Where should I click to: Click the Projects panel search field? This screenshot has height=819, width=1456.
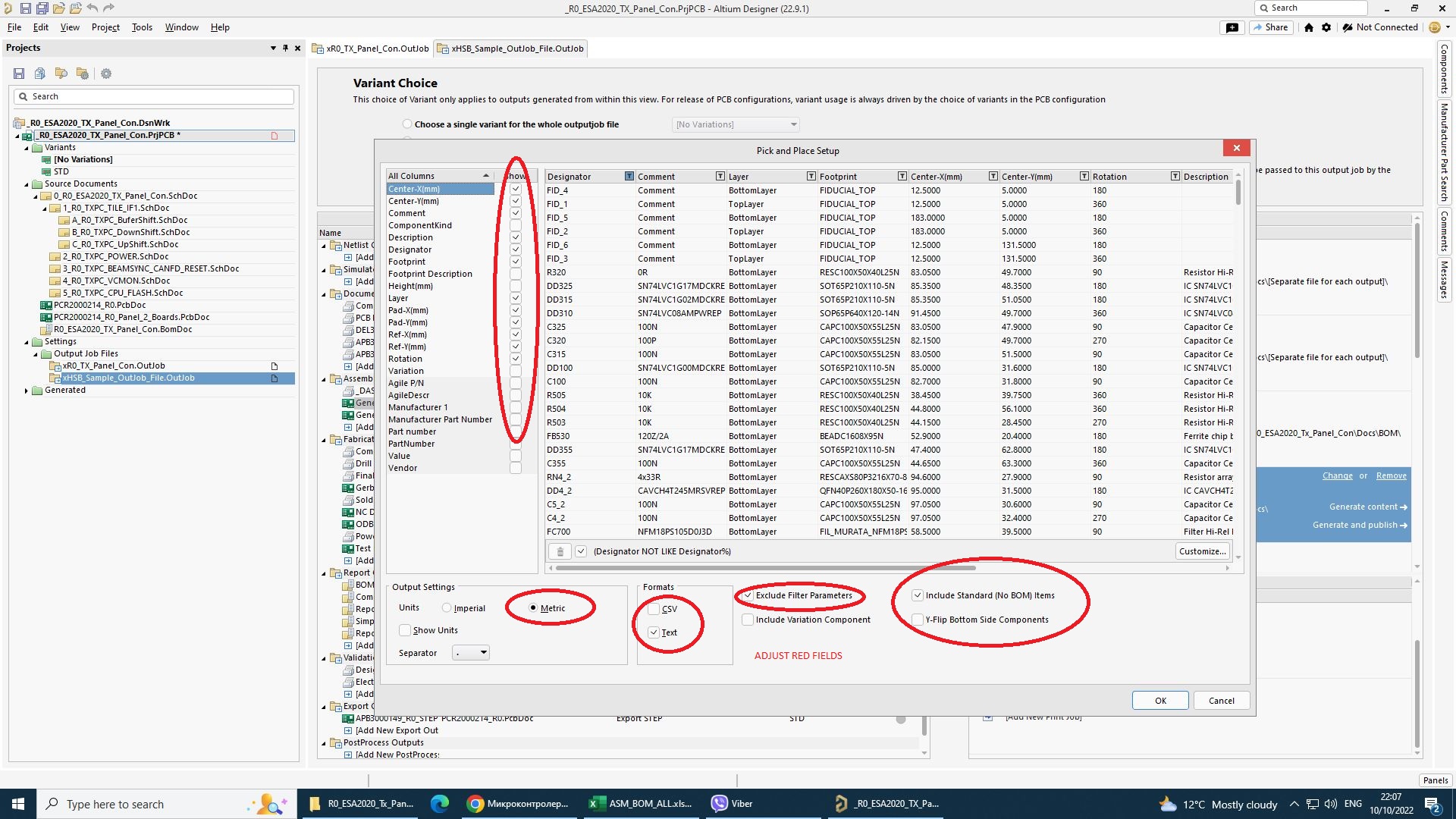pos(154,96)
